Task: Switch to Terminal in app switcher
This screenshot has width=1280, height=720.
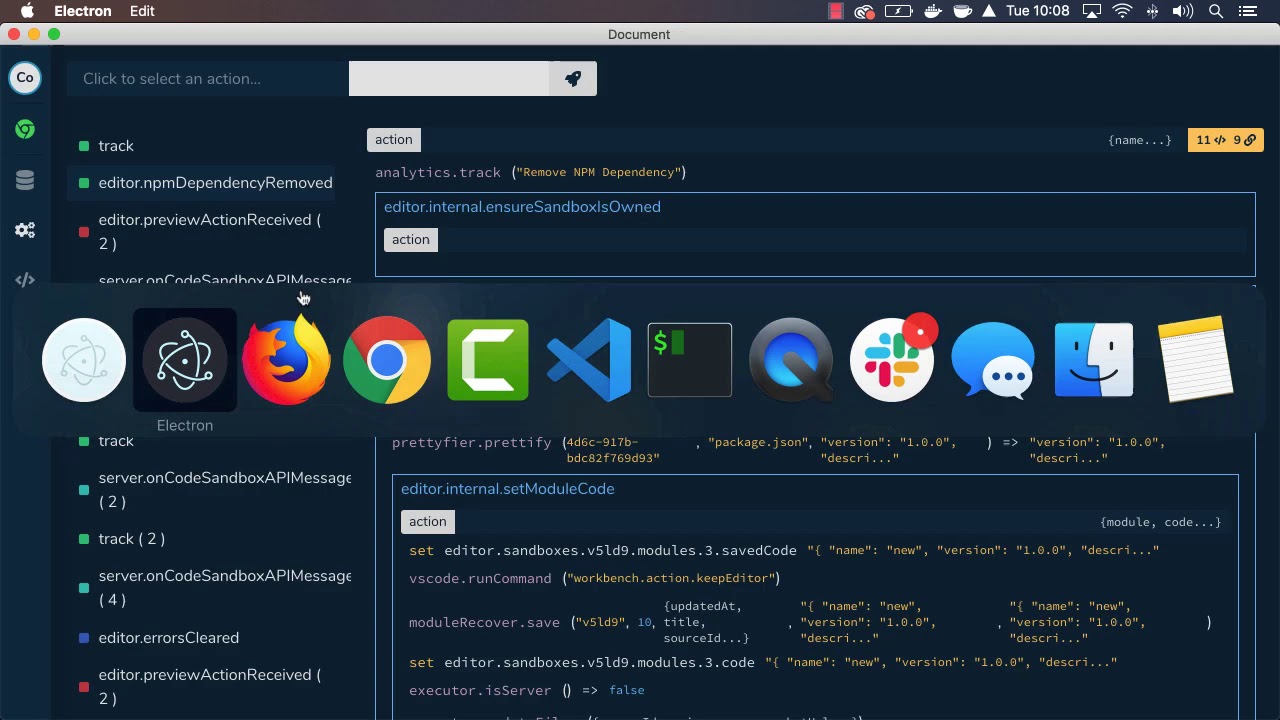Action: pos(690,360)
